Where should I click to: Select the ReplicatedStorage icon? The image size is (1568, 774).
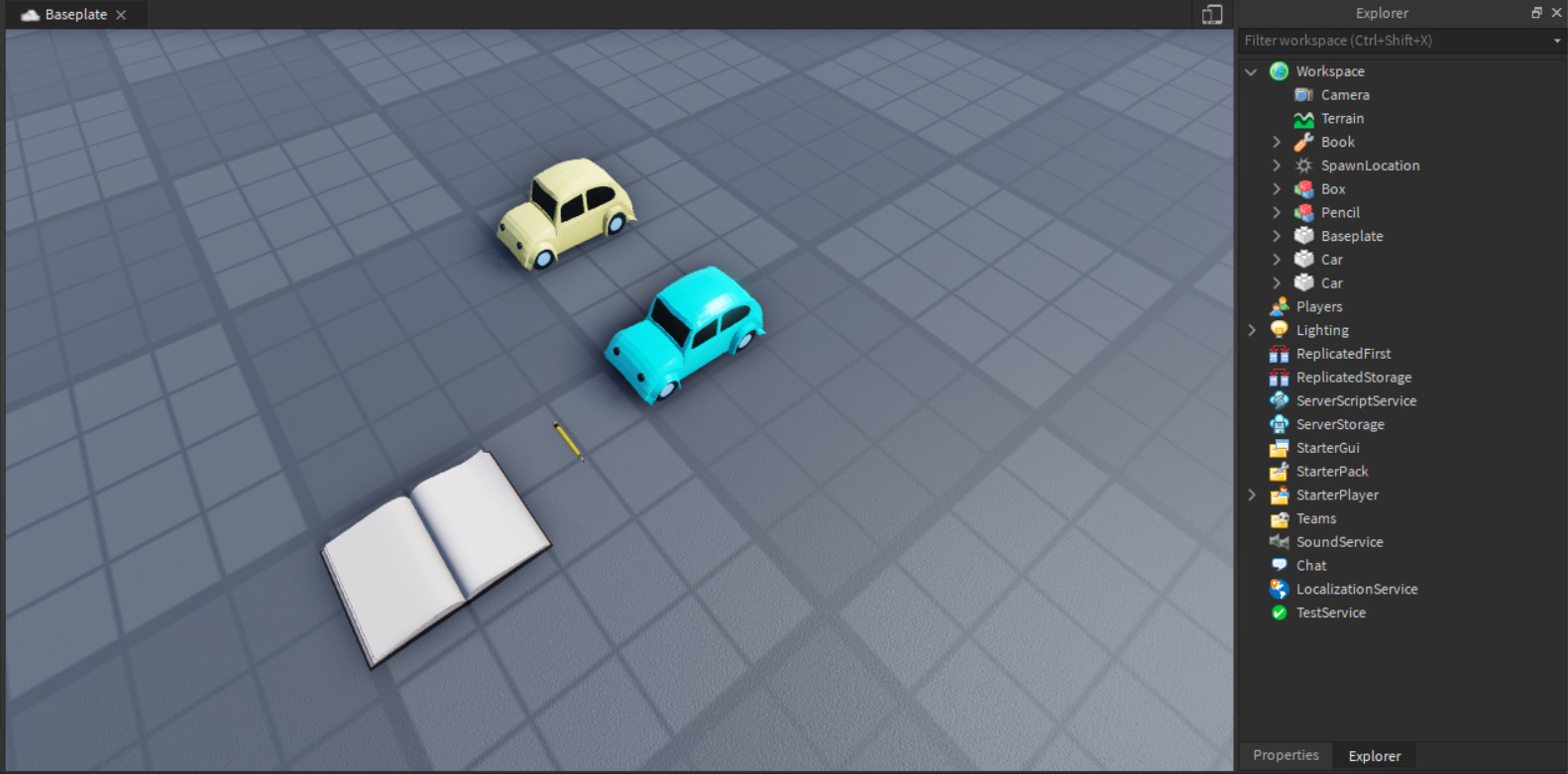(1279, 378)
